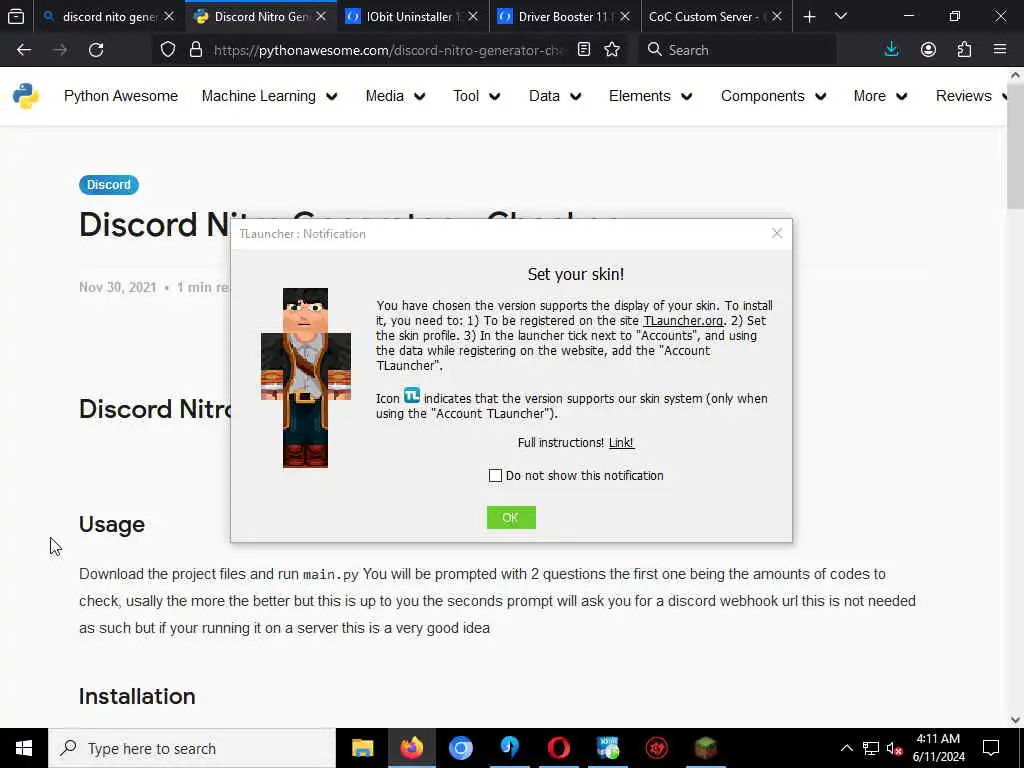Open the Firefox downloads arrow icon
Viewport: 1024px width, 768px height.
tap(891, 50)
